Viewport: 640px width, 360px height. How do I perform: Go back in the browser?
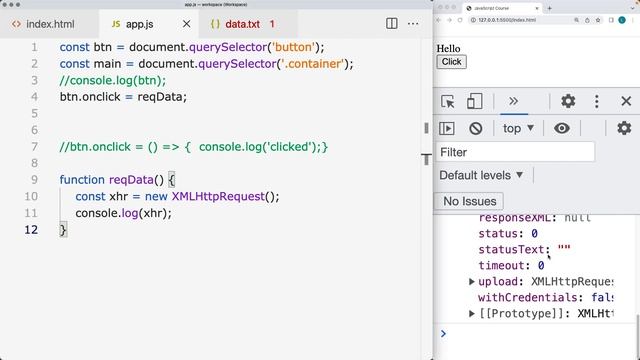(x=438, y=20)
